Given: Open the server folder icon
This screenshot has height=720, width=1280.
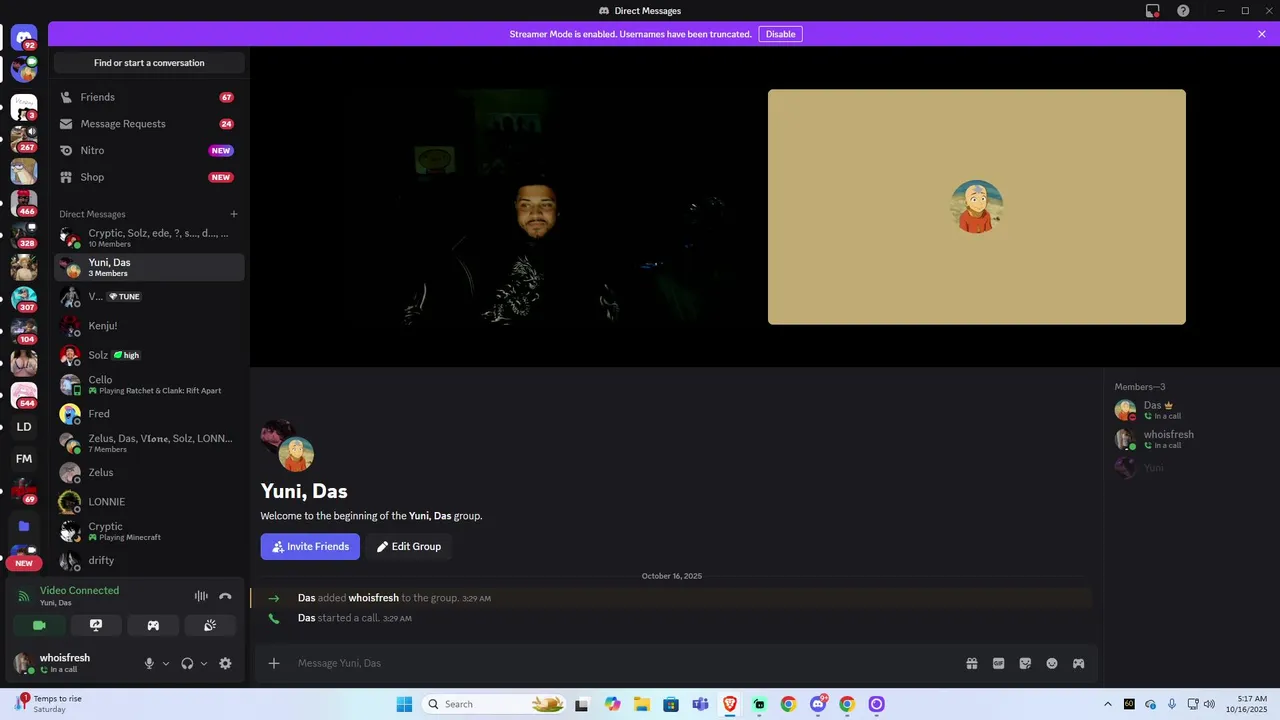Looking at the screenshot, I should coord(24,525).
